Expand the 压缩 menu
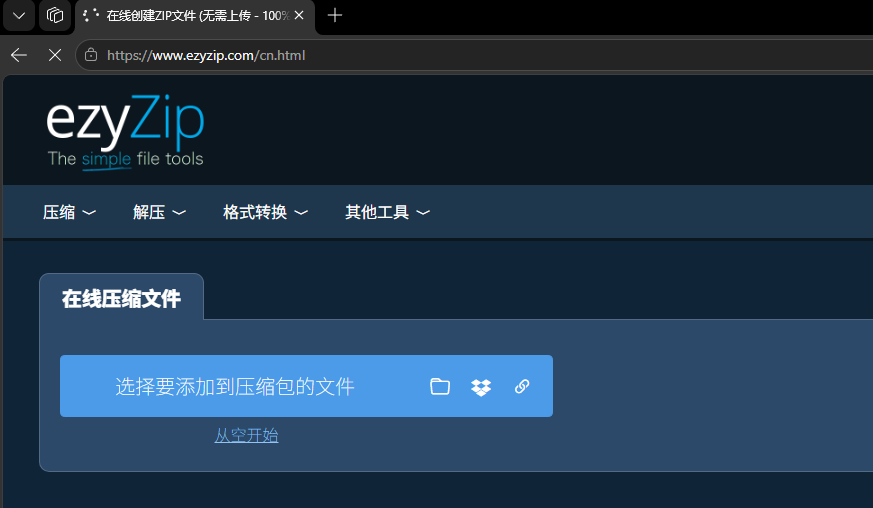 [69, 212]
